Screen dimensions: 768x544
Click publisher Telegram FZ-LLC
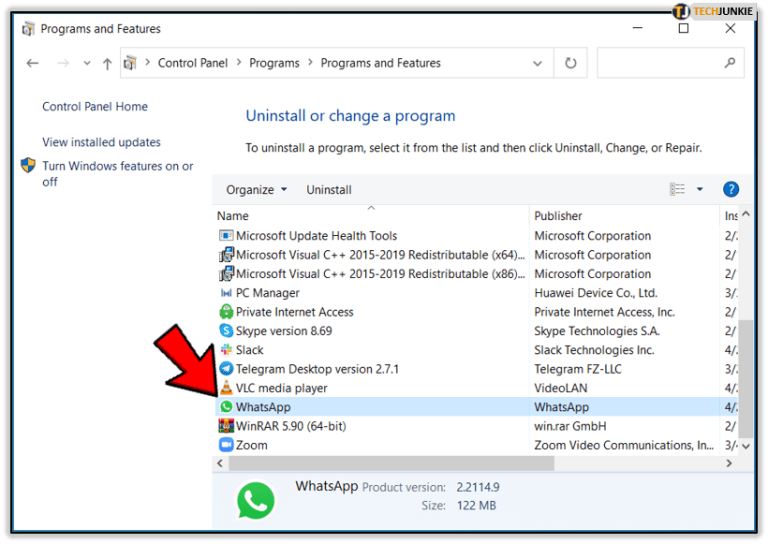click(x=578, y=369)
